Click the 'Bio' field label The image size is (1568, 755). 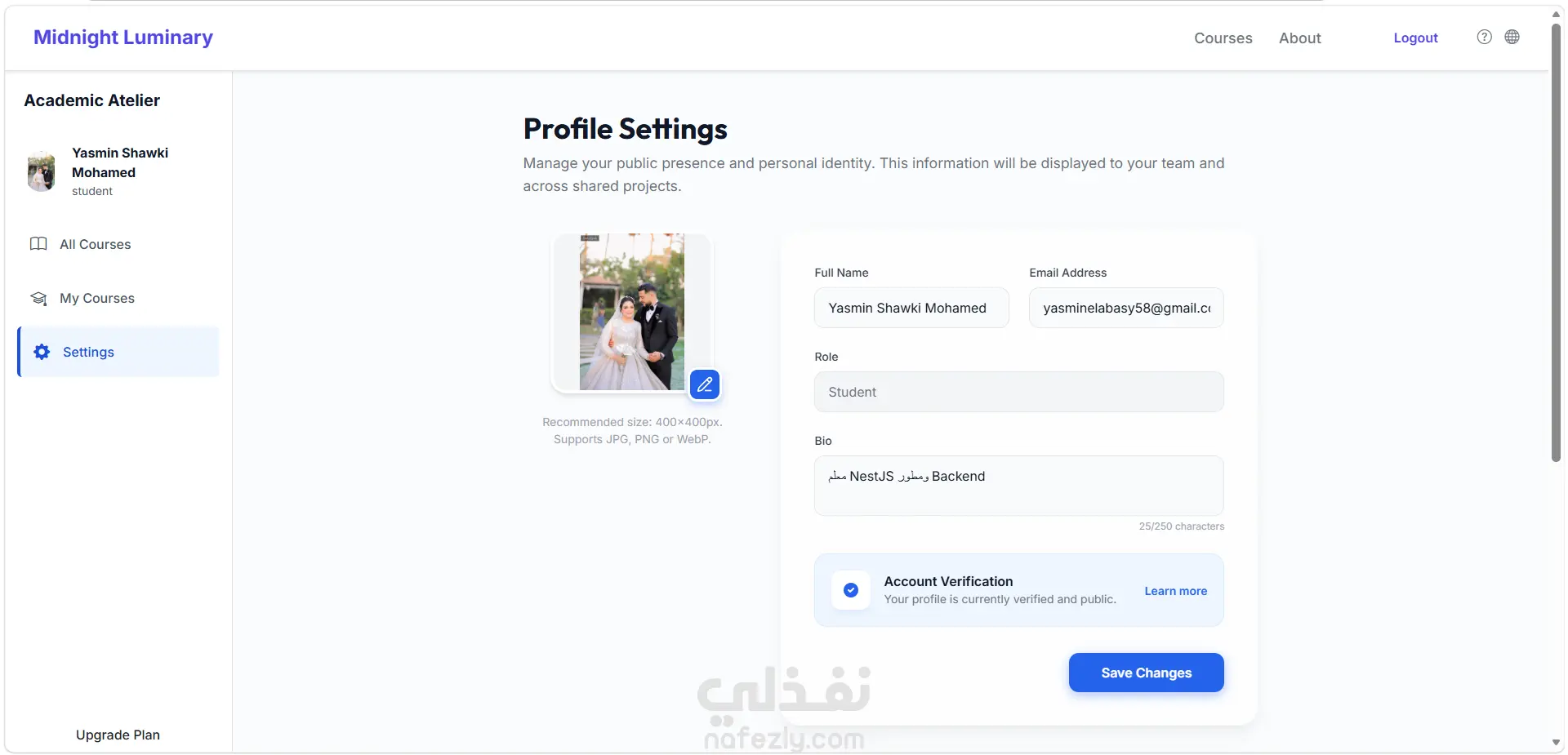[x=823, y=441]
